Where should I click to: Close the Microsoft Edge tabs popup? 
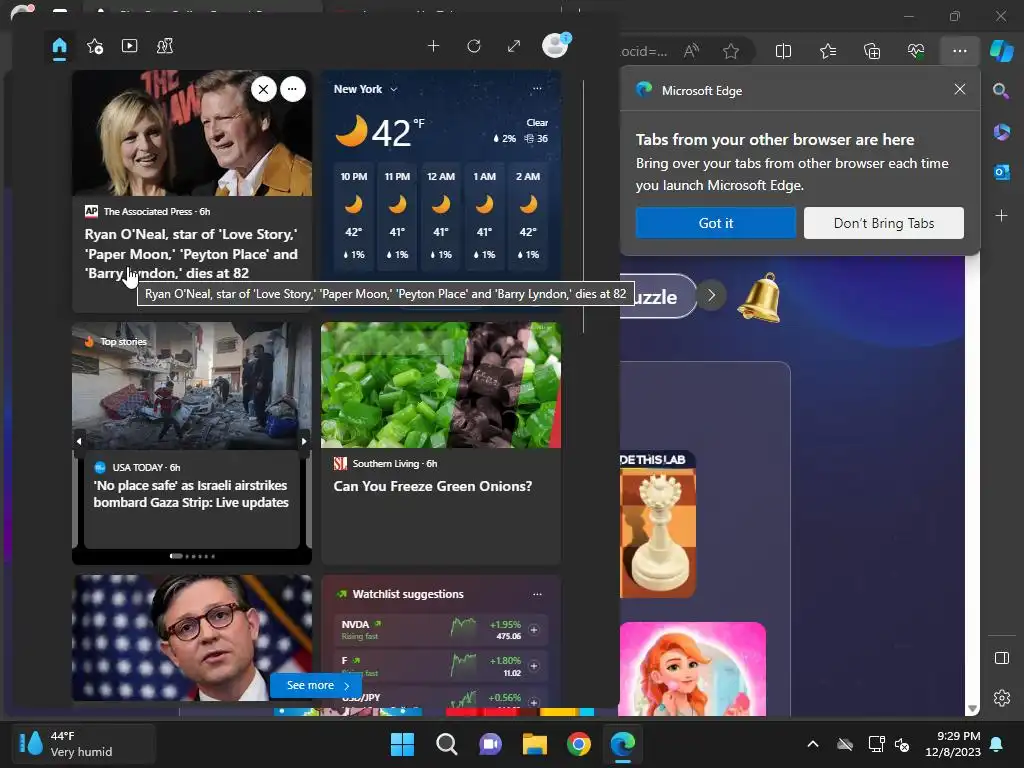point(959,89)
